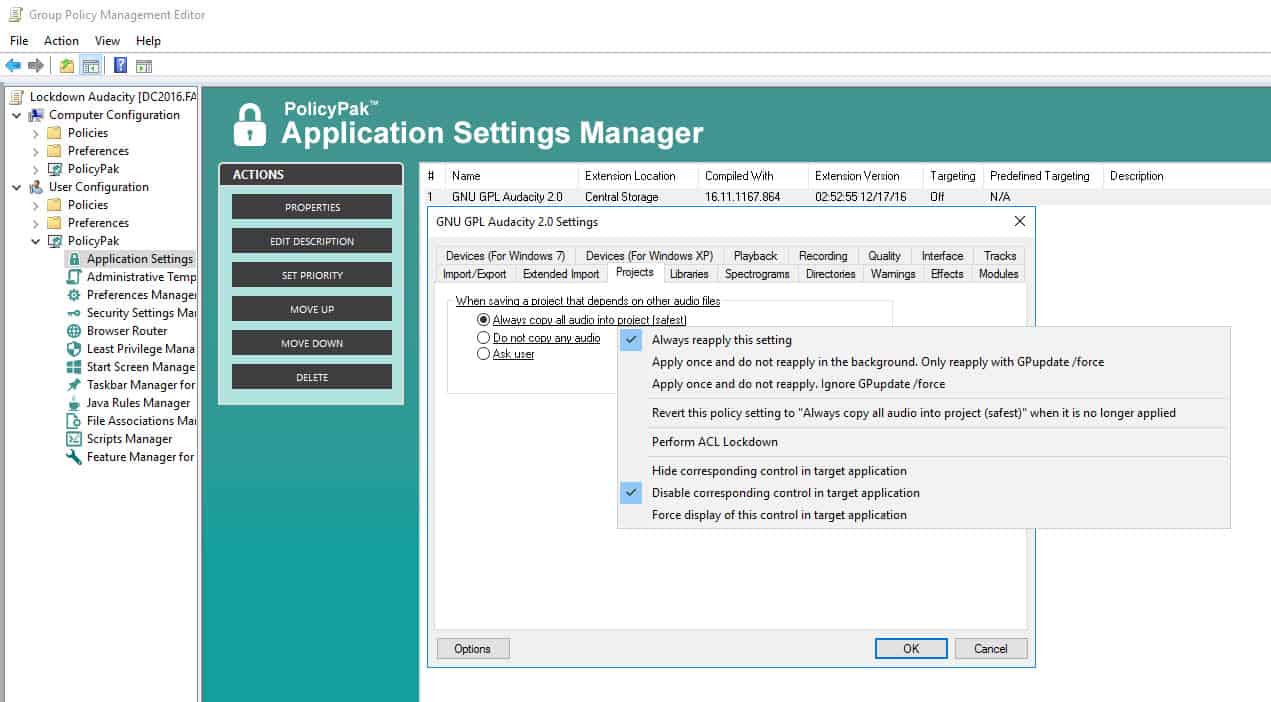This screenshot has height=702, width=1271.
Task: Open the File menu
Action: (x=19, y=41)
